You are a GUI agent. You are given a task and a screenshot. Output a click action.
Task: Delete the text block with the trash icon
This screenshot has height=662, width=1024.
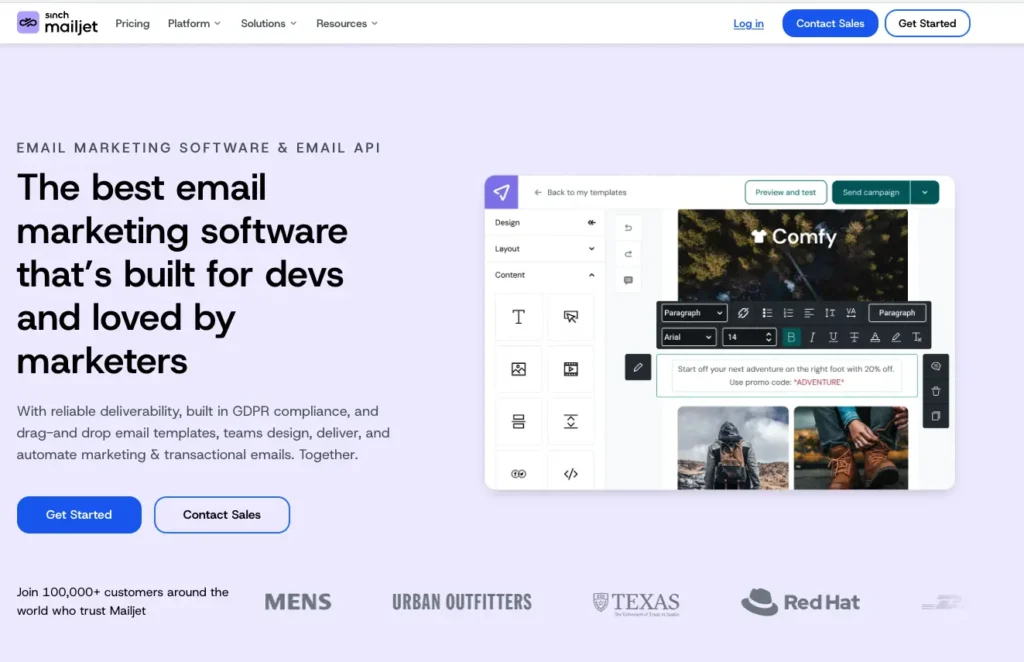pyautogui.click(x=935, y=391)
